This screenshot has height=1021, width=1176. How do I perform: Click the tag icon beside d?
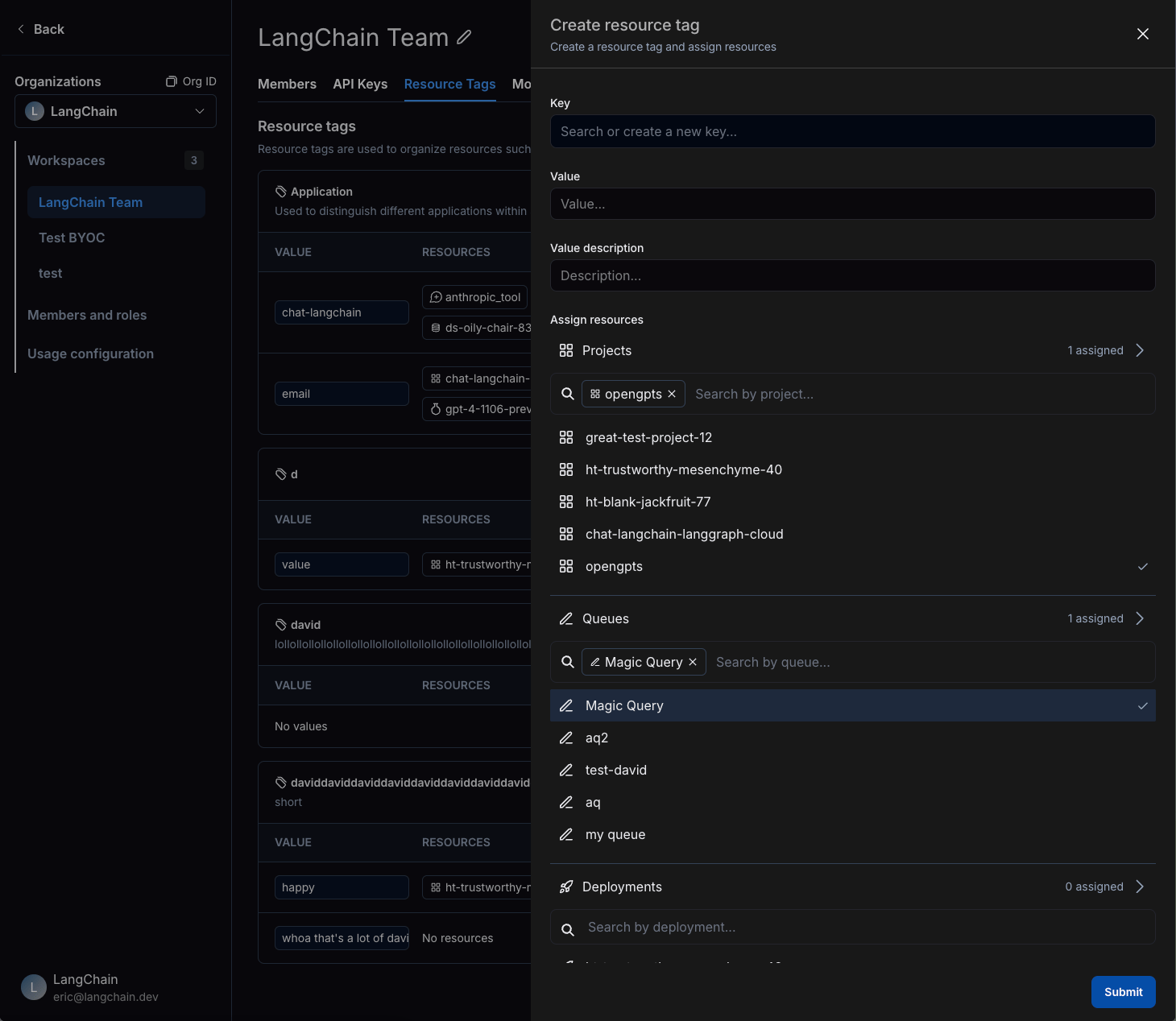pos(281,474)
